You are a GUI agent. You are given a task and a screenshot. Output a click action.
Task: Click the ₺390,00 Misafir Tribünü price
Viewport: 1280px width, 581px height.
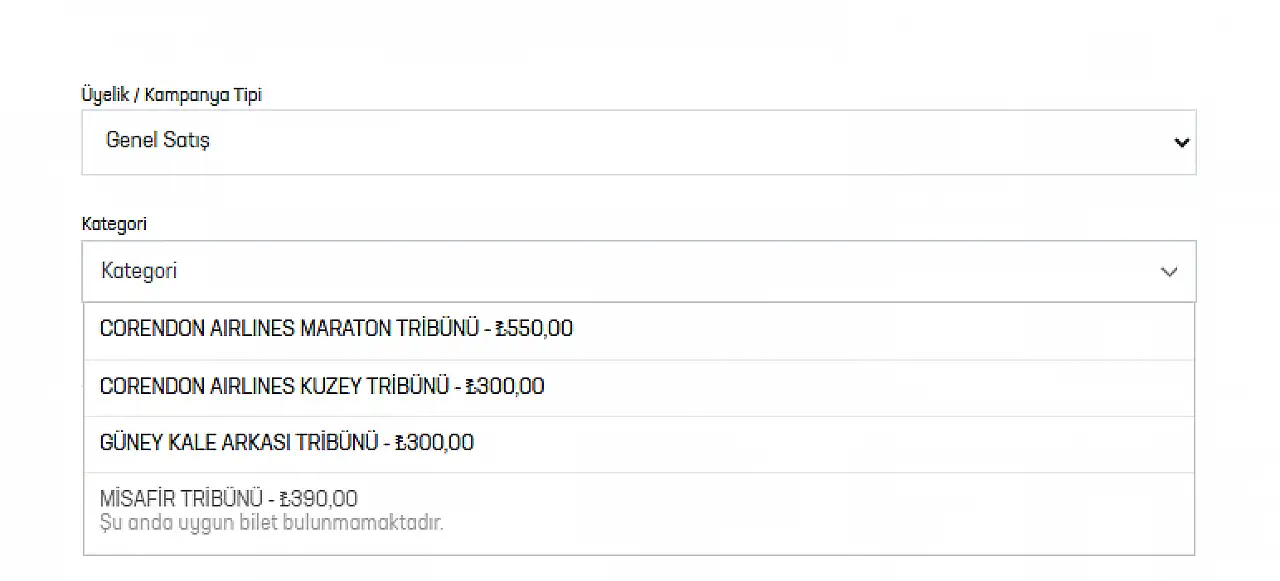tap(319, 499)
